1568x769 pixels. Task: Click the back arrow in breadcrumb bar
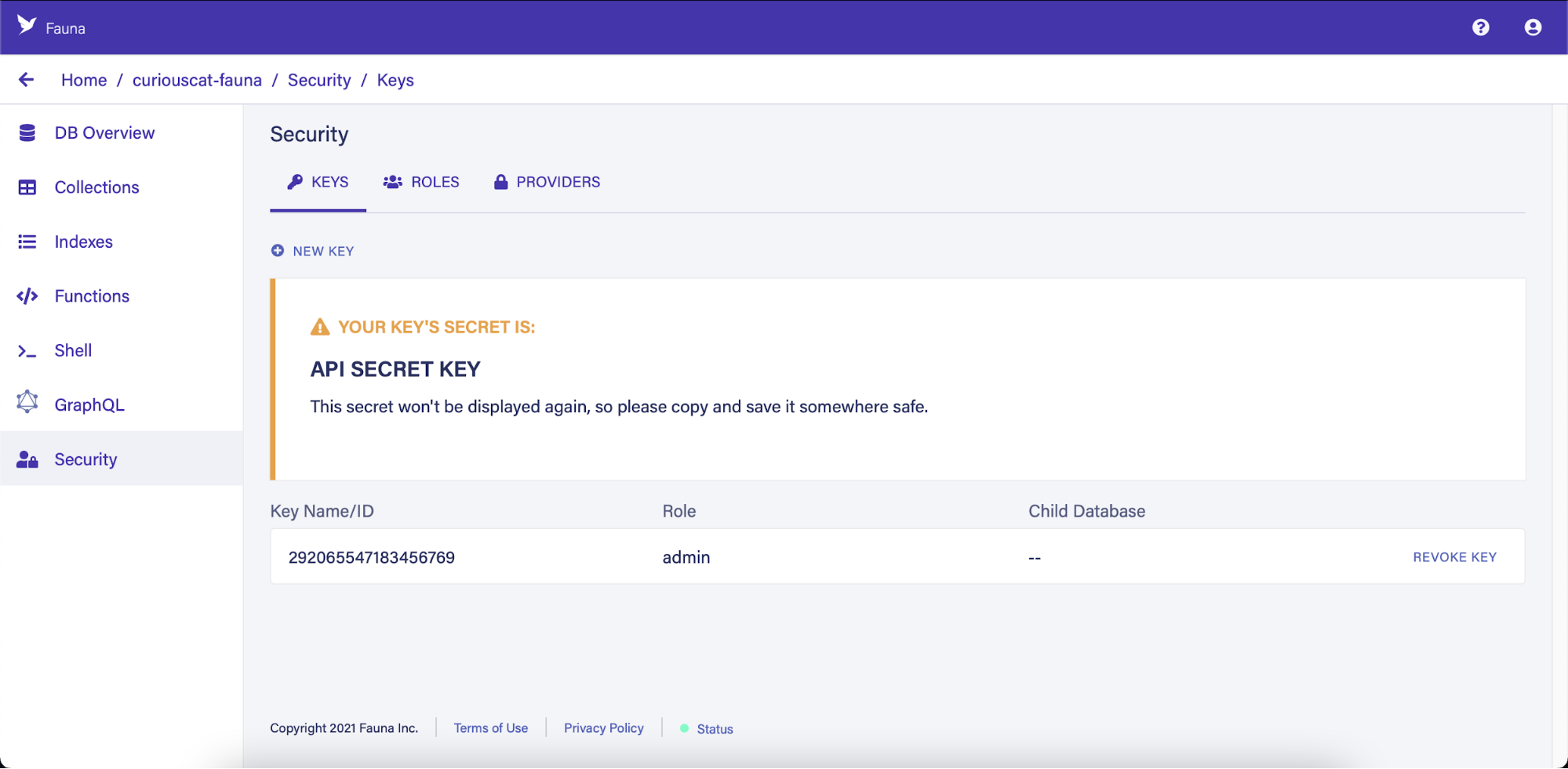(27, 80)
